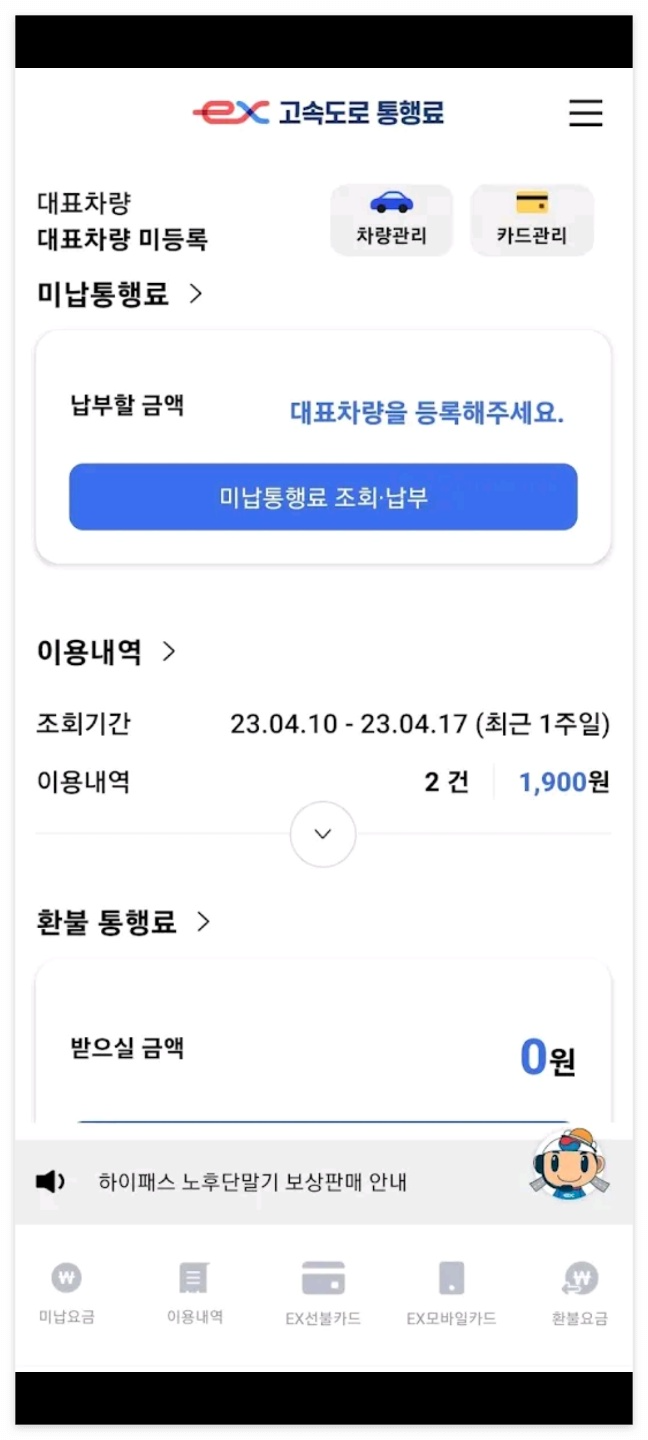Open 카드관리 card management
The width and height of the screenshot is (648, 1440).
pyautogui.click(x=531, y=220)
